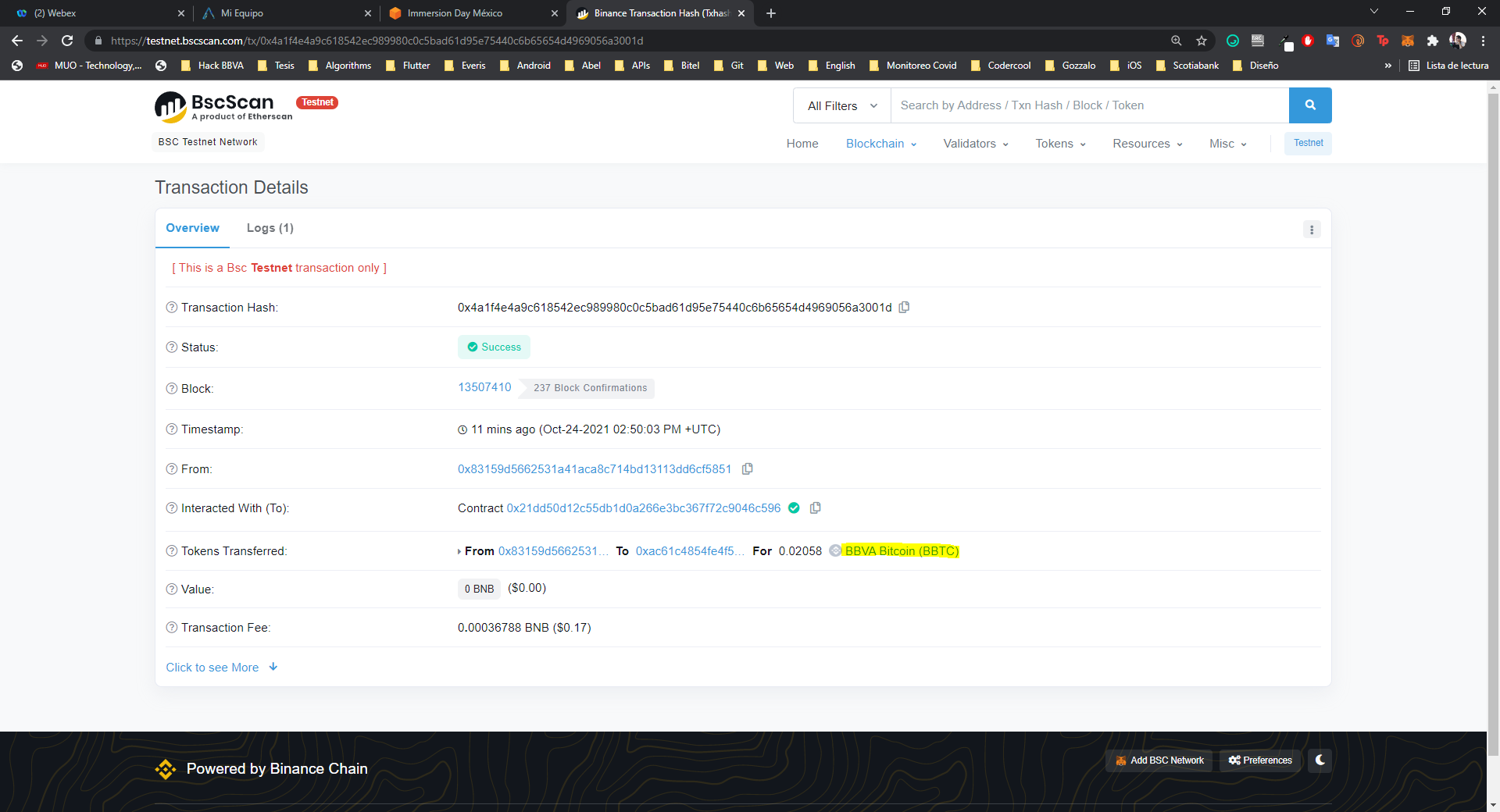Image resolution: width=1500 pixels, height=812 pixels.
Task: Click the zoom magnifier in address bar
Action: (x=1177, y=41)
